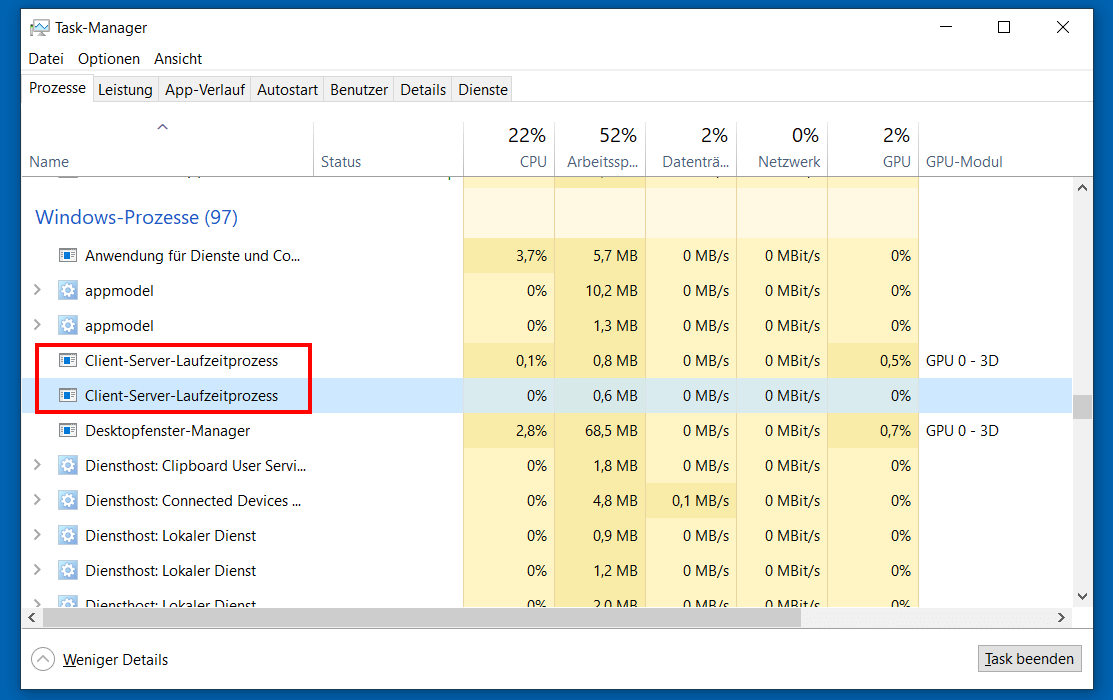Sort by Datenträ... disk column header
Image resolution: width=1113 pixels, height=700 pixels.
point(691,149)
